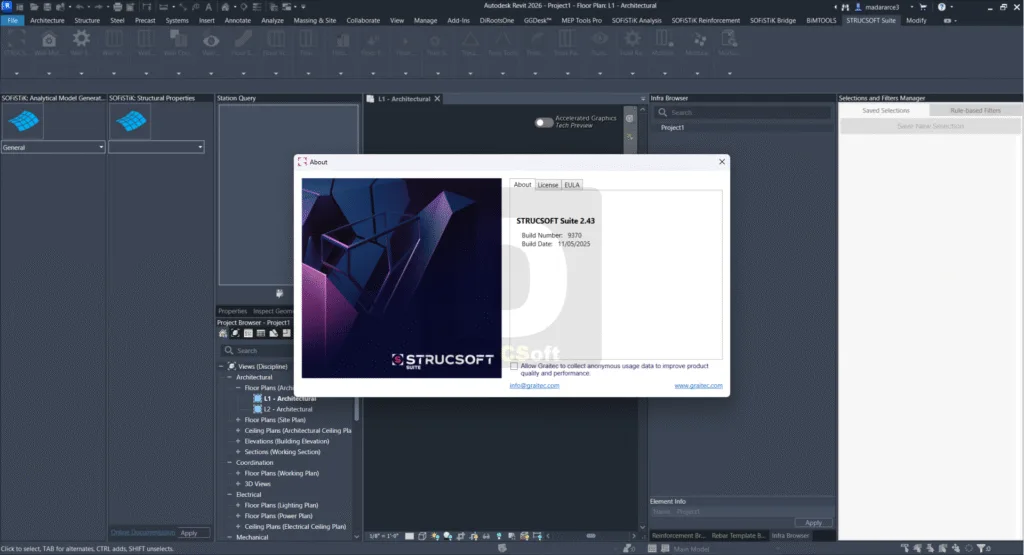The height and width of the screenshot is (555, 1024).
Task: Click the filter funnel icon in status bar
Action: click(981, 548)
